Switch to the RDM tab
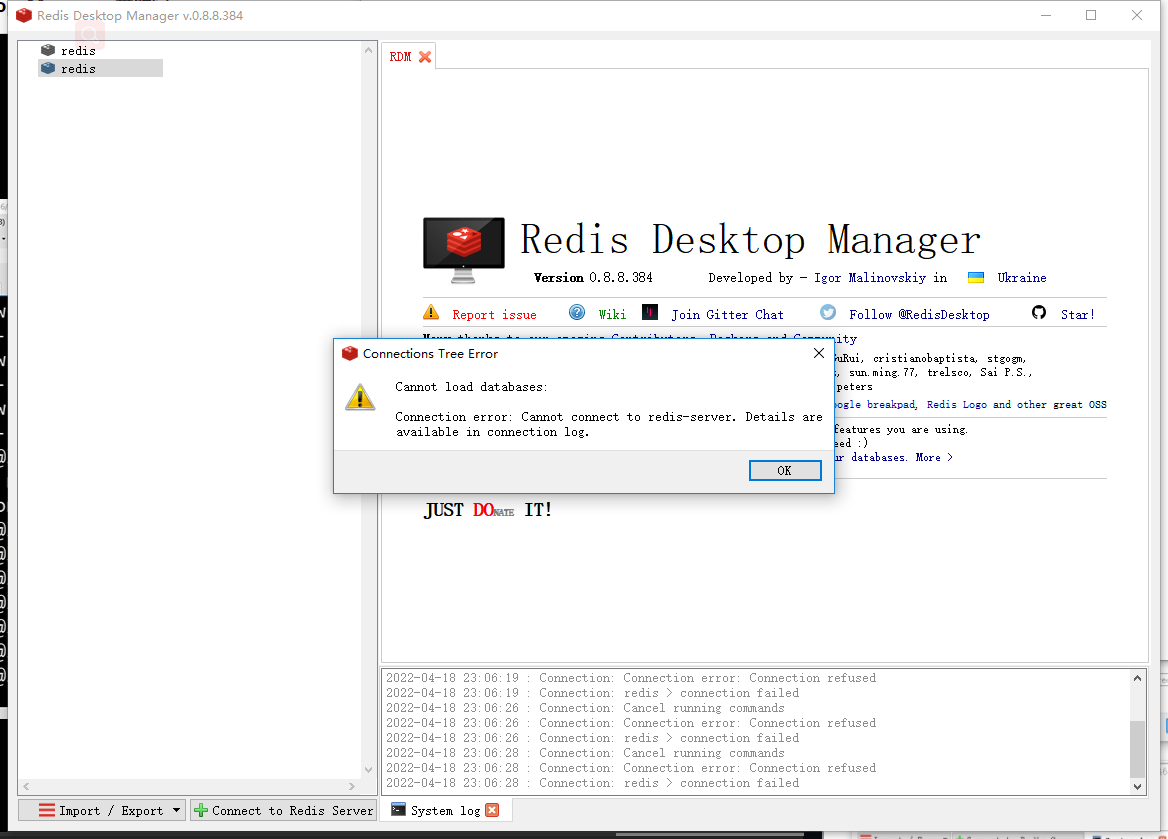 click(400, 57)
